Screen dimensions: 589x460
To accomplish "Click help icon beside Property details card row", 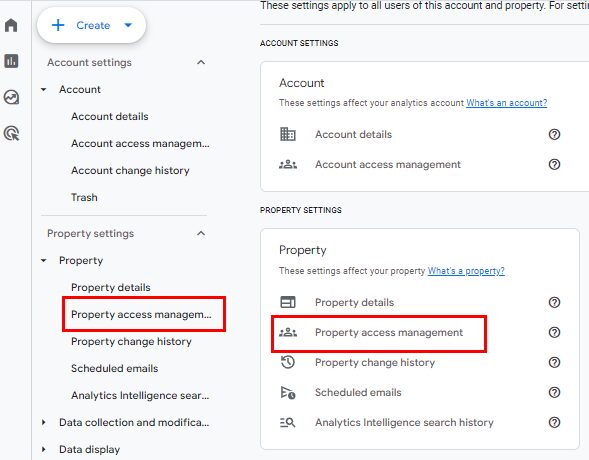I will (x=554, y=302).
